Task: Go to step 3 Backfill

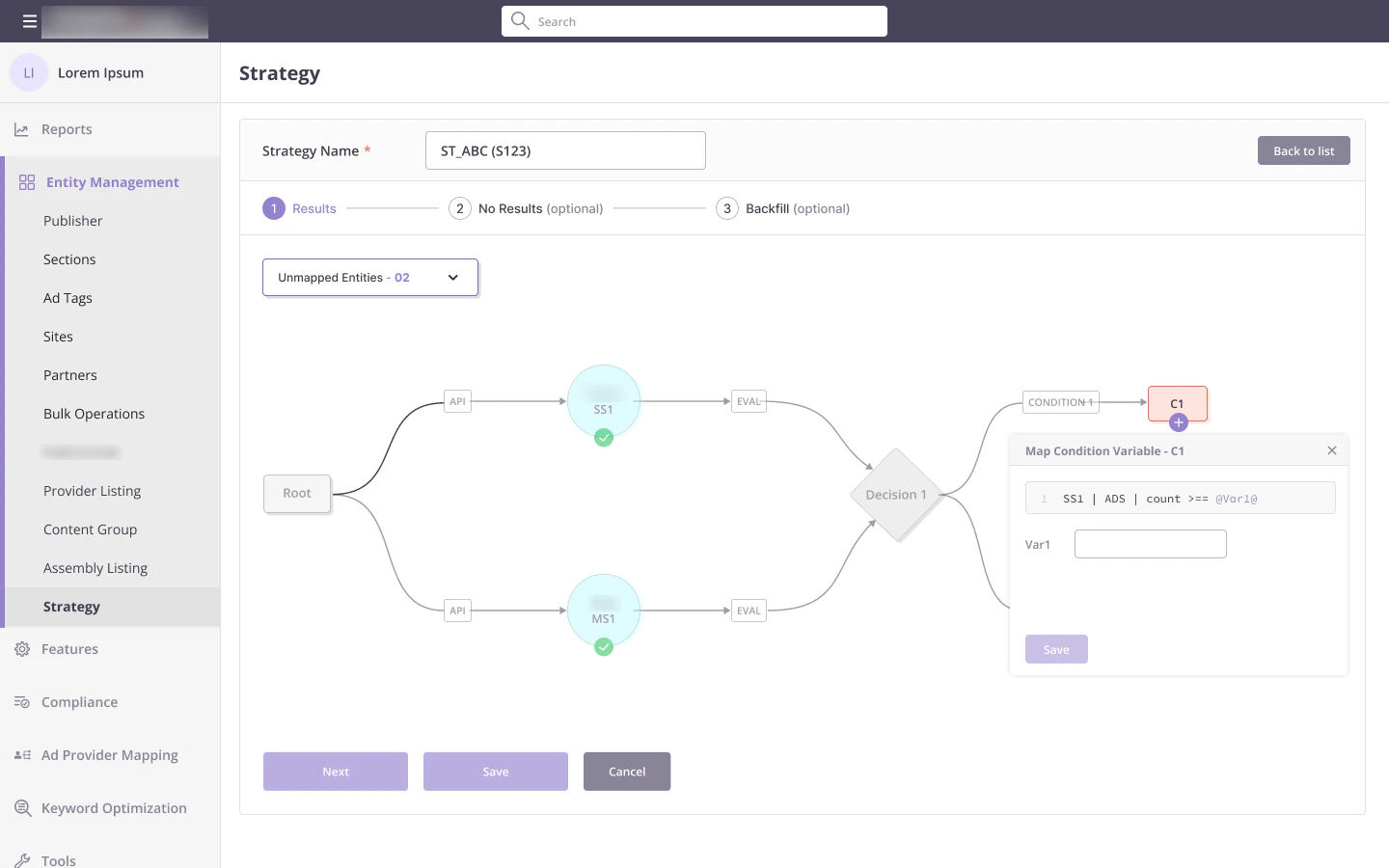Action: (782, 208)
